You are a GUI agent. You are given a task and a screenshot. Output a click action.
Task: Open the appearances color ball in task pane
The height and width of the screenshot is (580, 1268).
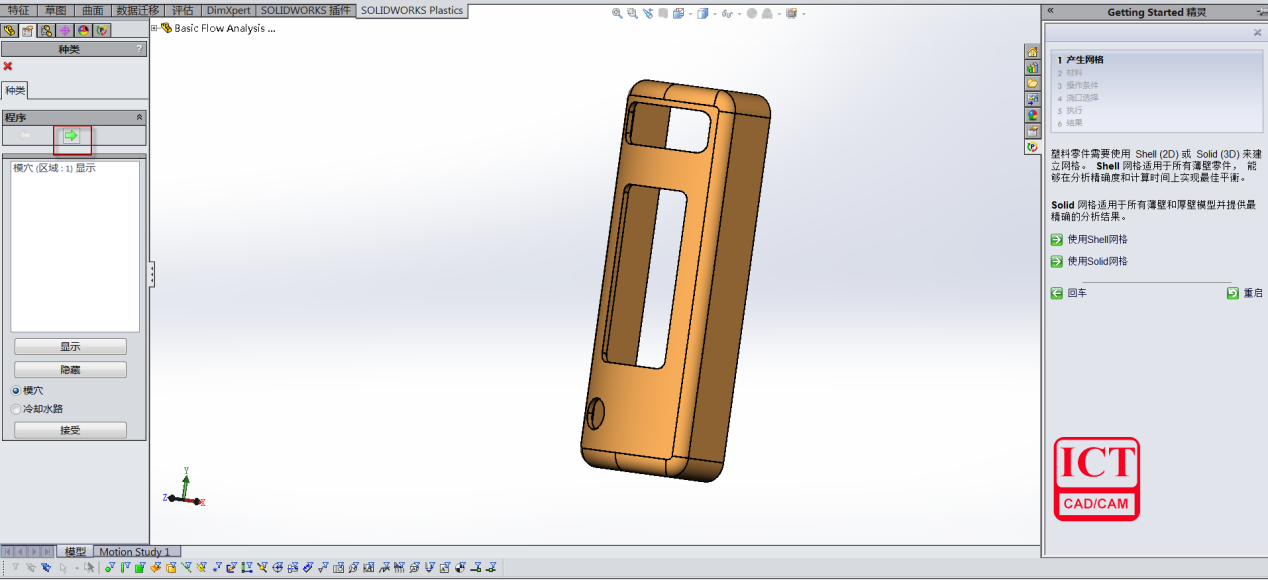[1032, 115]
